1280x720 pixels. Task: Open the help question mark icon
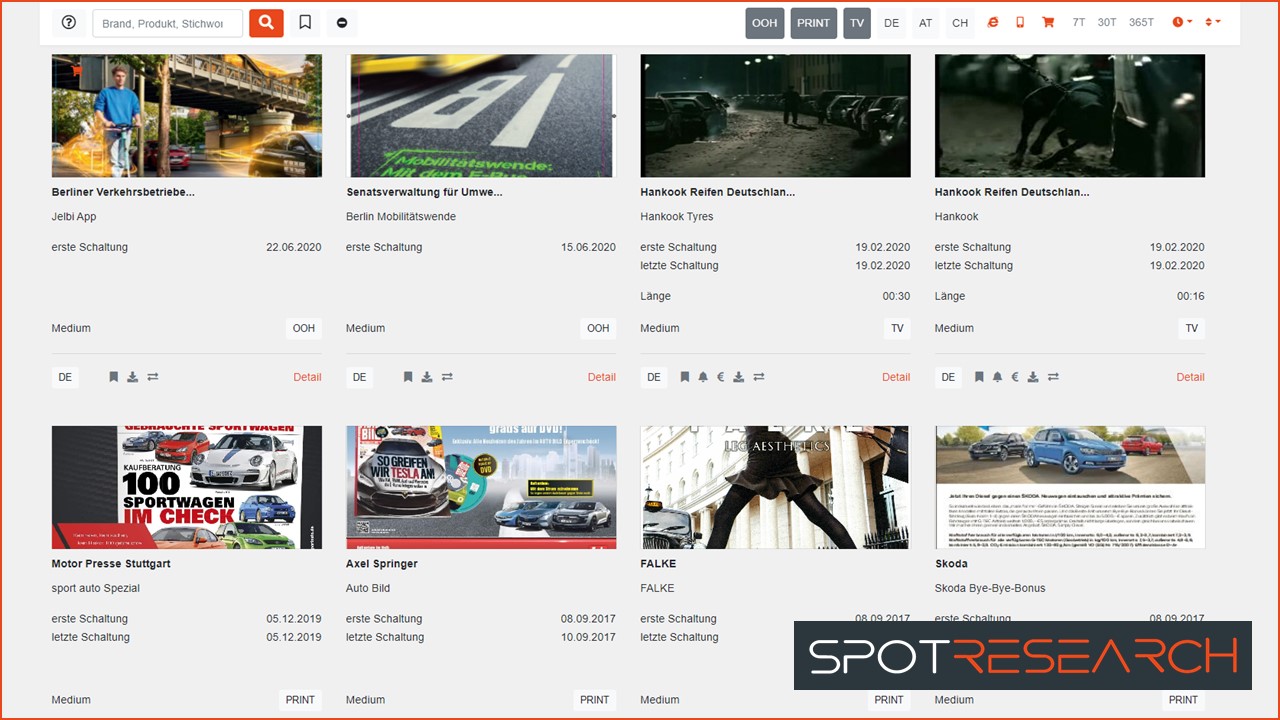69,22
